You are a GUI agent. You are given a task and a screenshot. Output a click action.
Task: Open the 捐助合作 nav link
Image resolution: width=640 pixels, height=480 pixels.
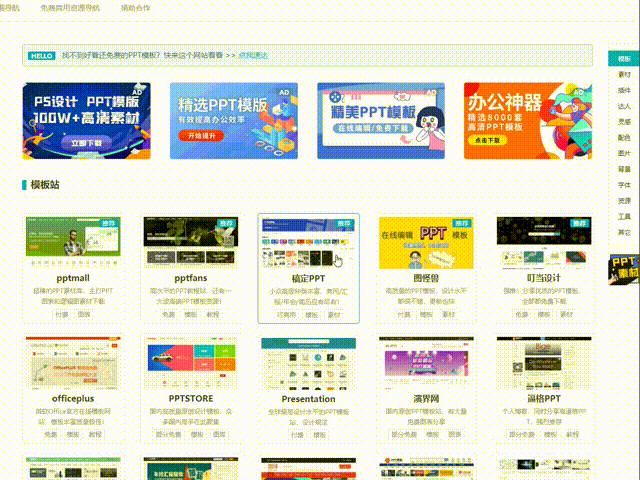click(136, 8)
